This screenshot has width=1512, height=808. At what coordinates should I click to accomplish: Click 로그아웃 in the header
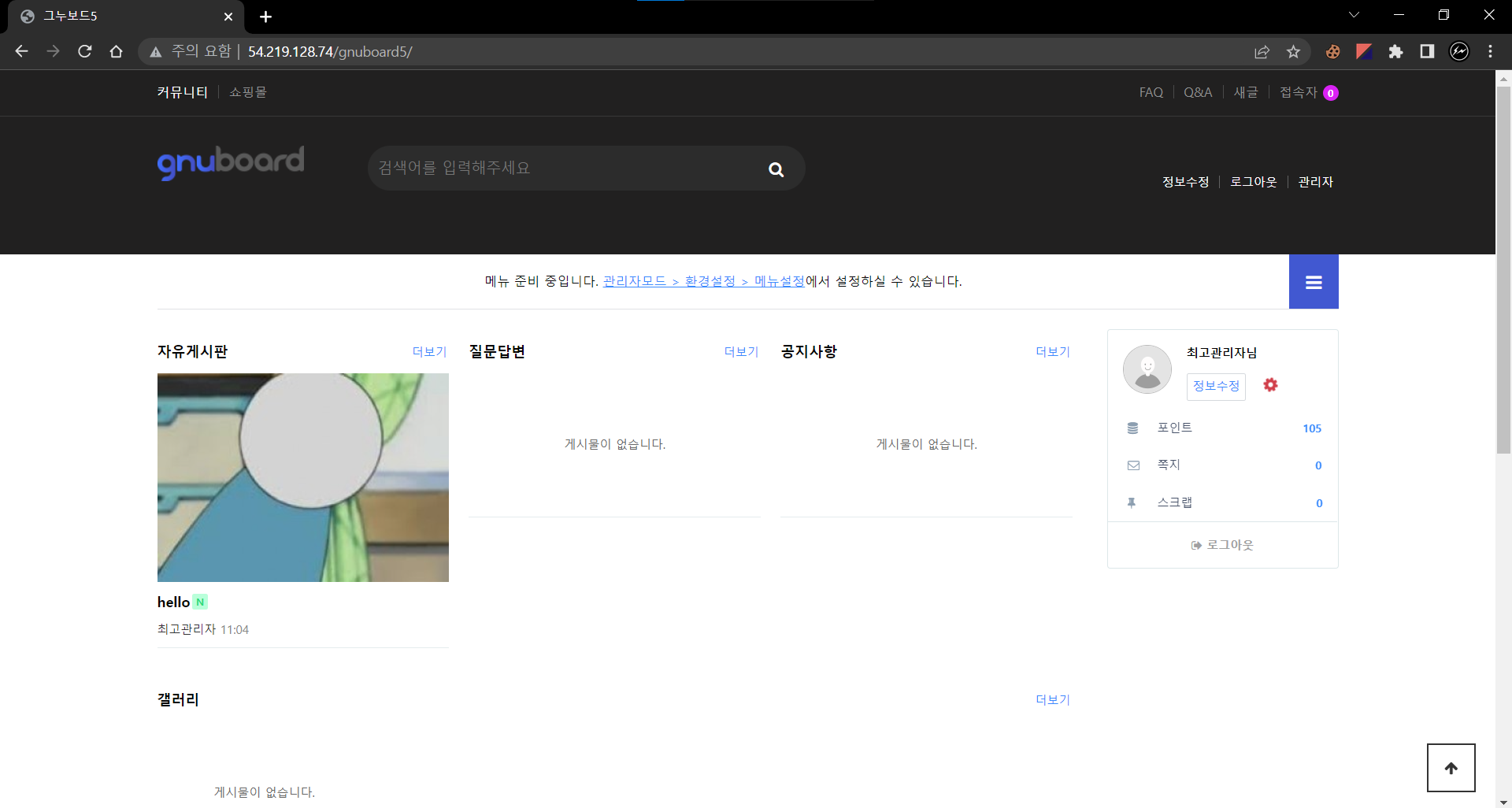tap(1254, 182)
